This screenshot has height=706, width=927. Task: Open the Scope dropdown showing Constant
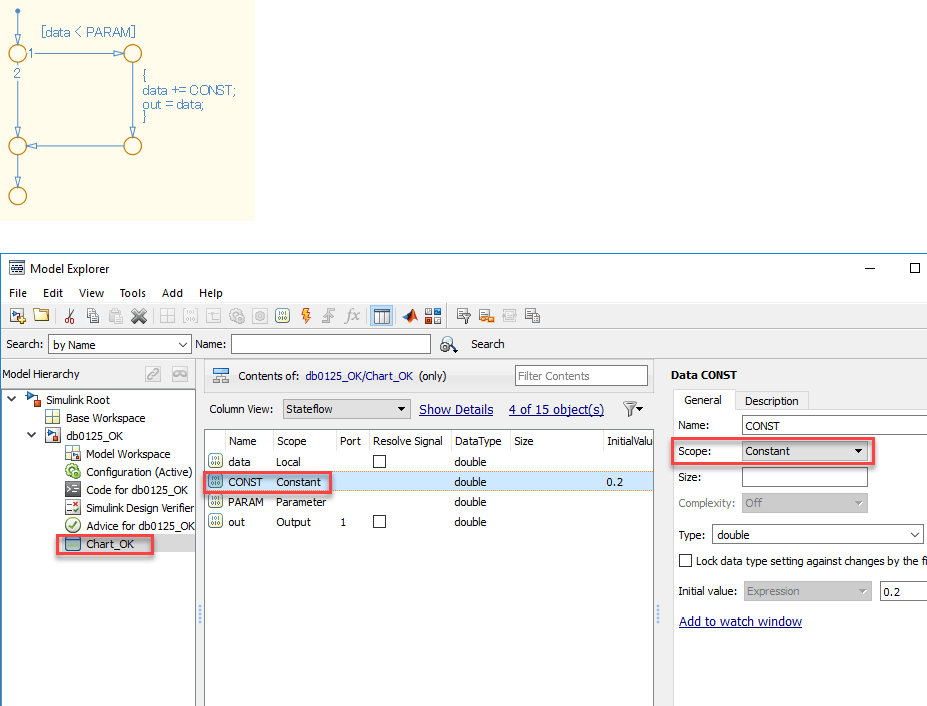pos(804,451)
